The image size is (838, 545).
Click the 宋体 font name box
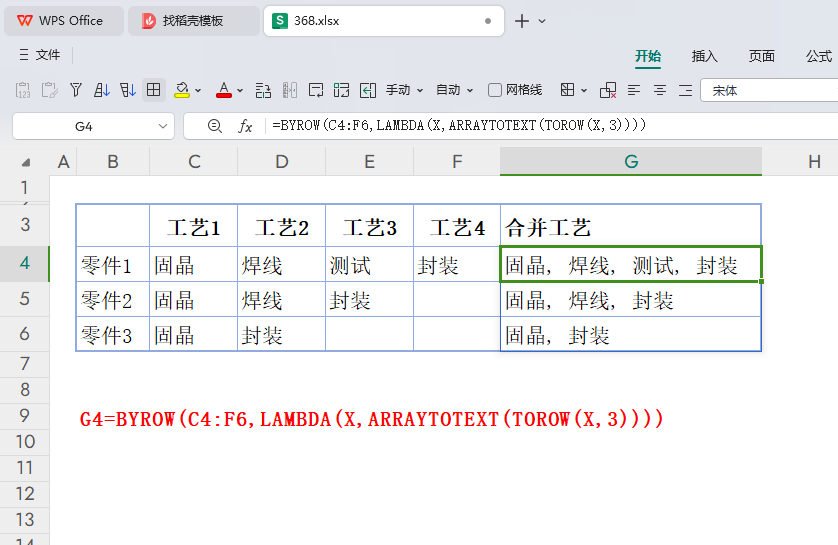770,90
